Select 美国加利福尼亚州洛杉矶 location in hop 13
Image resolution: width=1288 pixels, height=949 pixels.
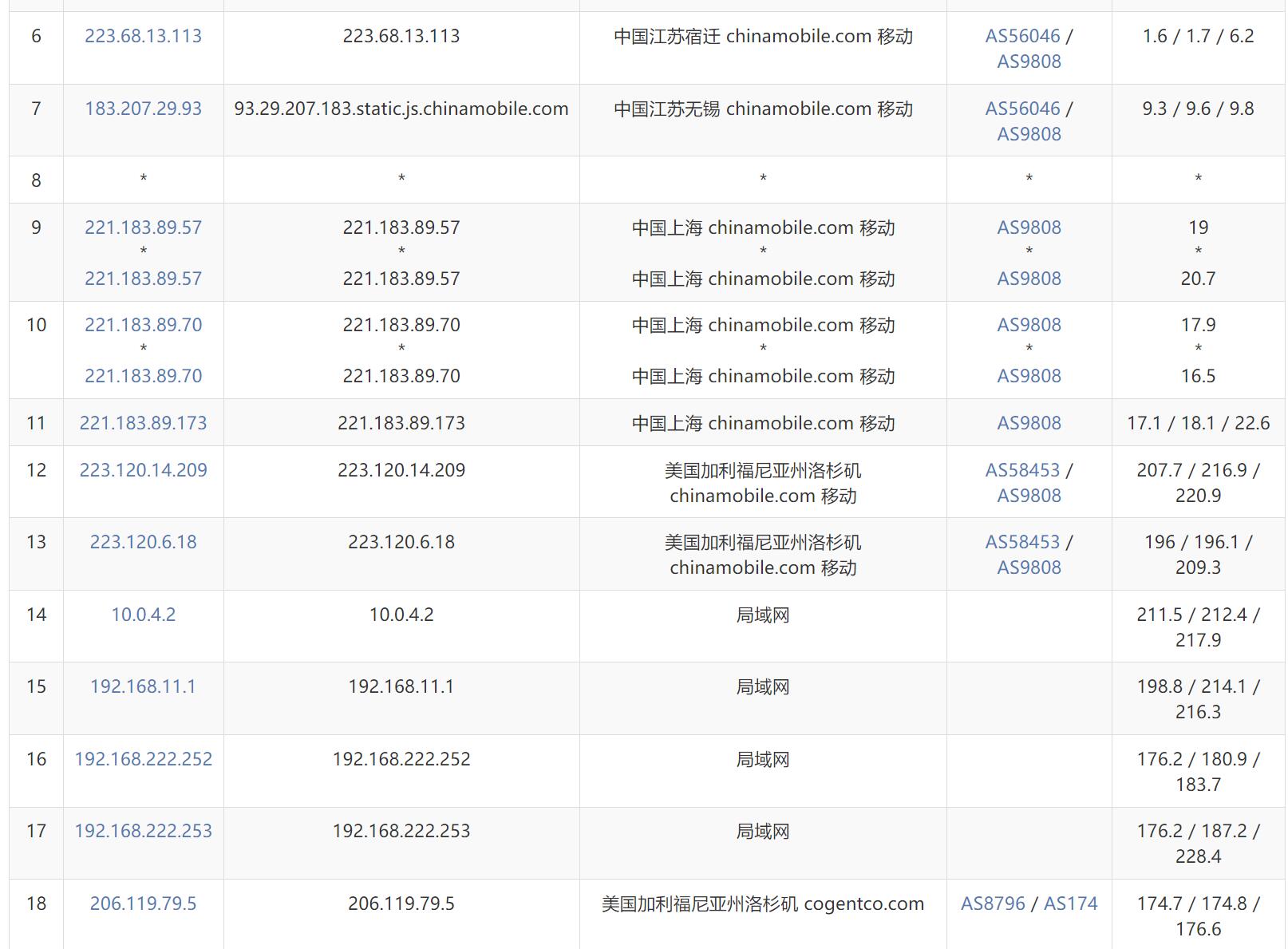[763, 555]
